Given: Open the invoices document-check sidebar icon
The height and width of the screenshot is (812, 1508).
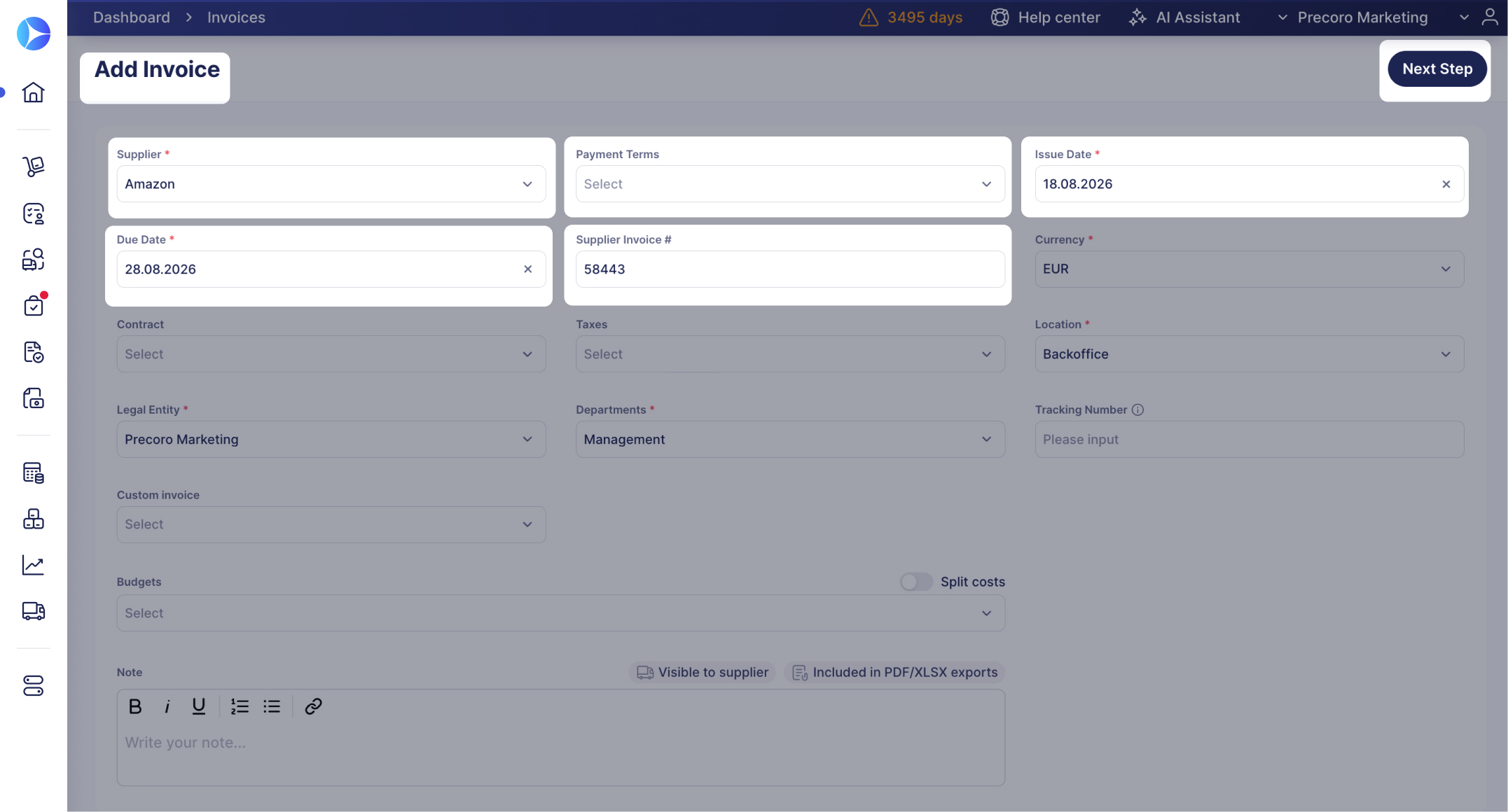Looking at the screenshot, I should pos(33,352).
